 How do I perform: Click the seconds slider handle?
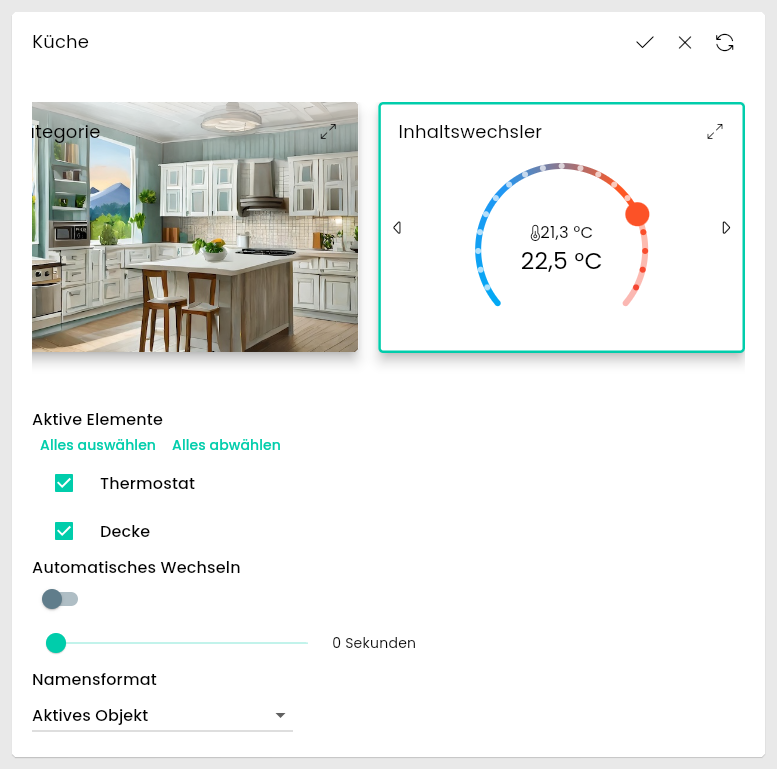pyautogui.click(x=56, y=643)
